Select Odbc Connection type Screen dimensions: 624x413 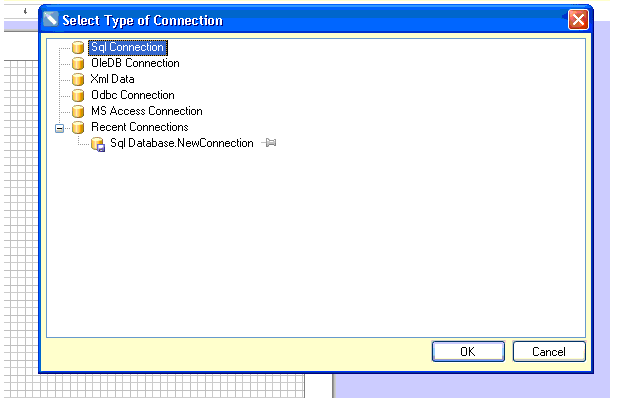[x=133, y=95]
